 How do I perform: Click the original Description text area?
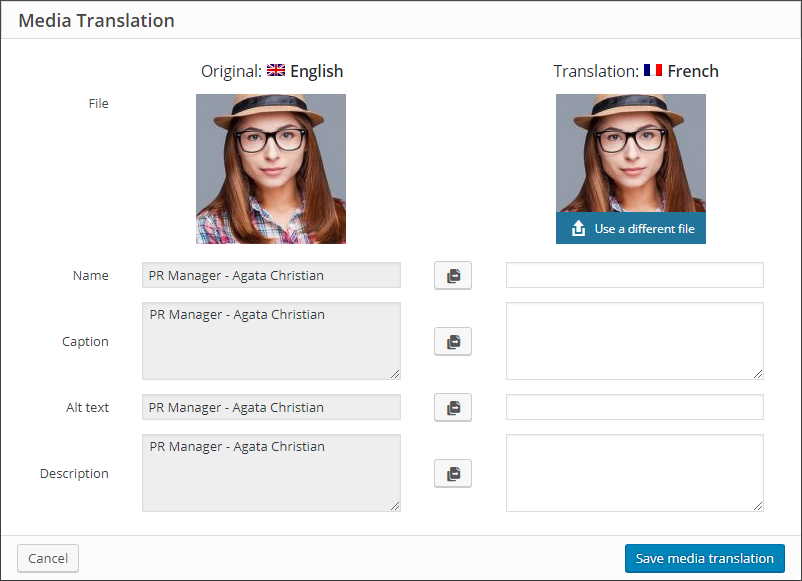(x=272, y=473)
